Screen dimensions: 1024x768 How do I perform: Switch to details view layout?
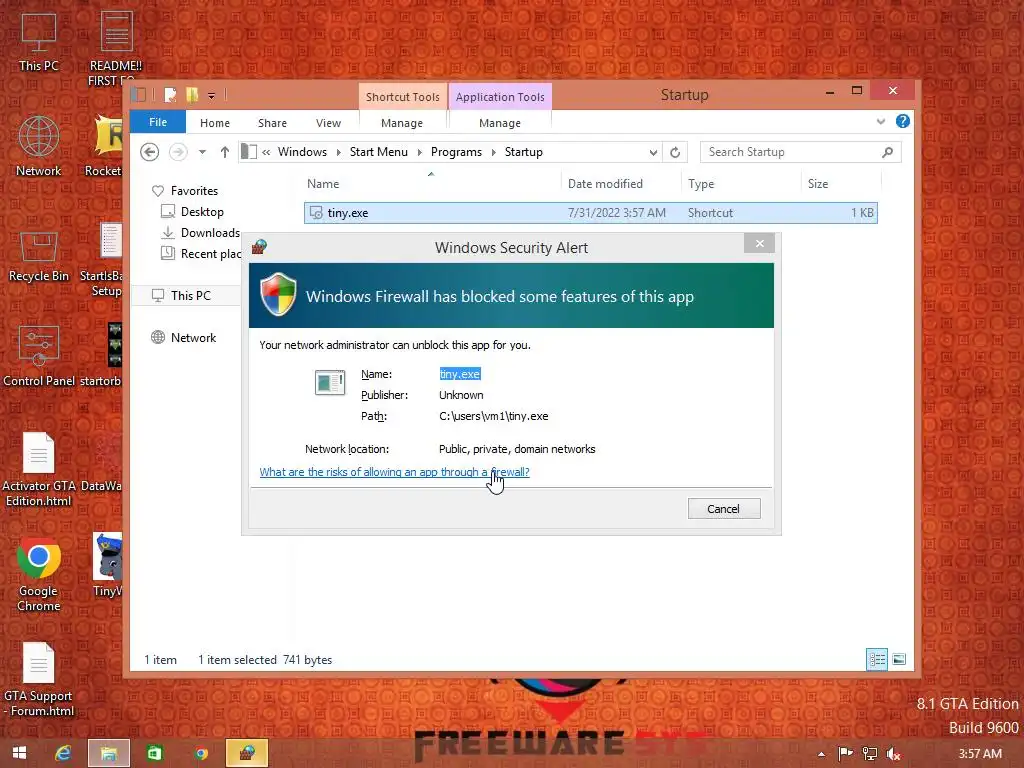(876, 660)
